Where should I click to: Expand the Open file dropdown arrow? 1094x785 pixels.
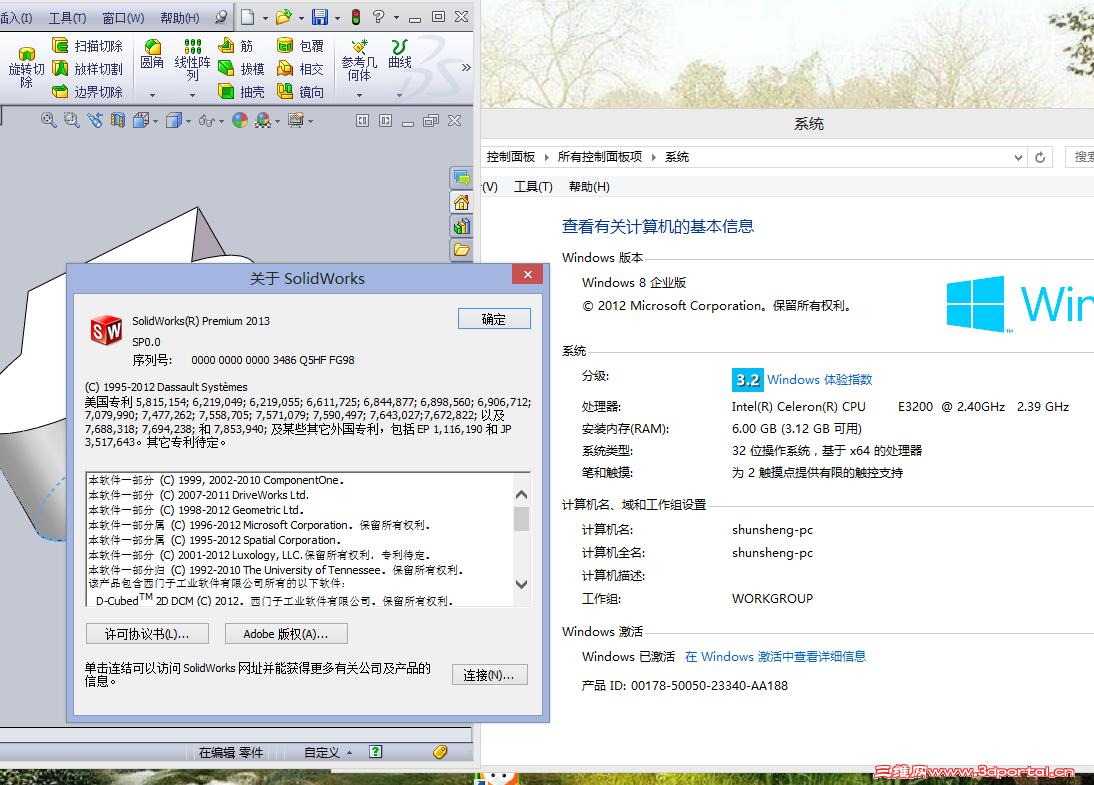pyautogui.click(x=301, y=18)
